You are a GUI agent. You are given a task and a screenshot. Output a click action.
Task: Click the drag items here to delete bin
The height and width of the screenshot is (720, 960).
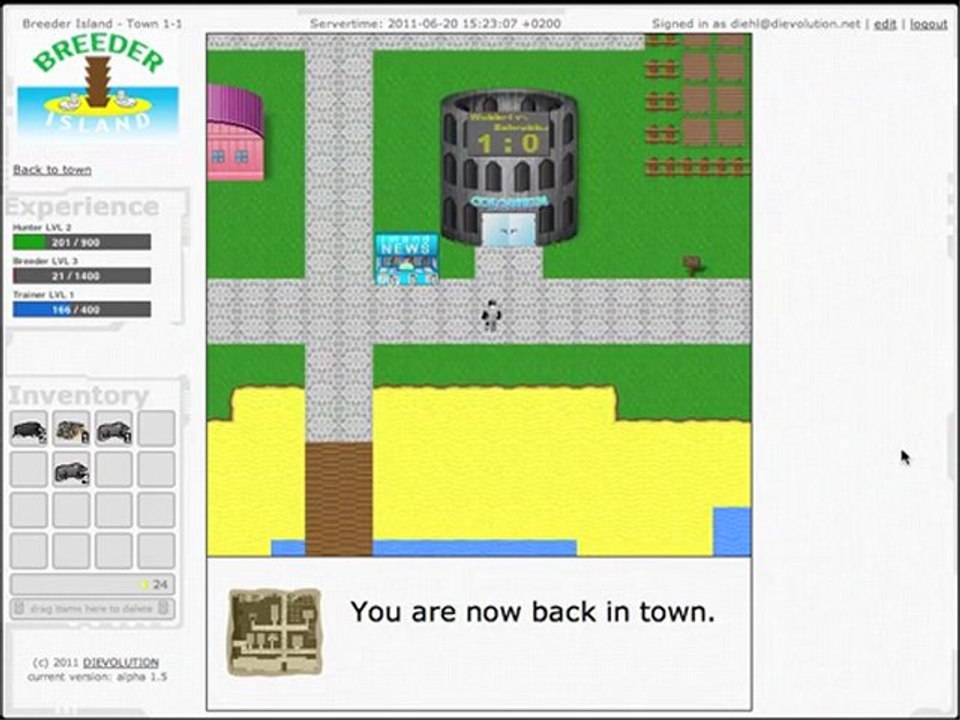(x=92, y=609)
